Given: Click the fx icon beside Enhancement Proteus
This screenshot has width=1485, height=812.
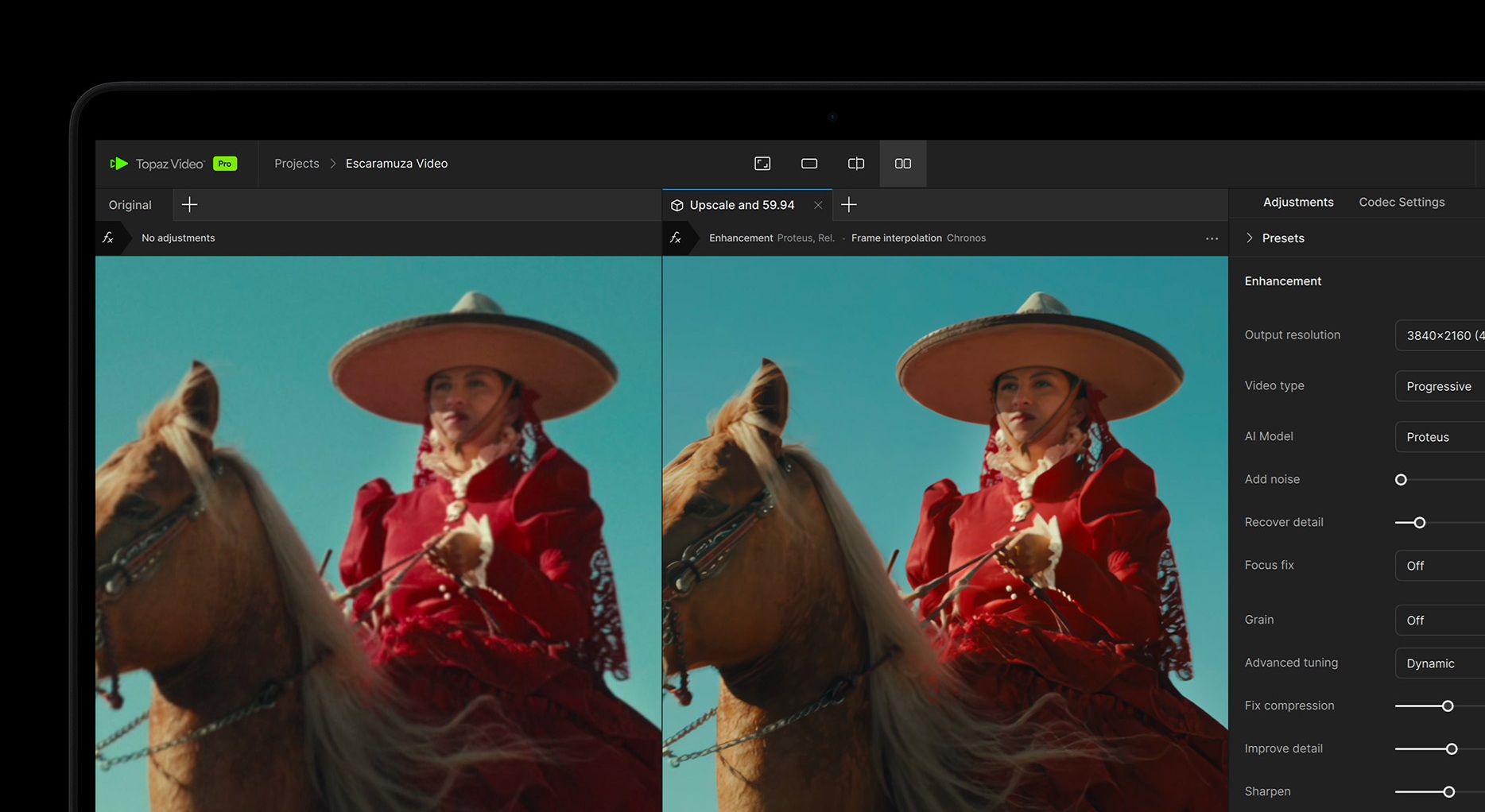Looking at the screenshot, I should pyautogui.click(x=676, y=238).
